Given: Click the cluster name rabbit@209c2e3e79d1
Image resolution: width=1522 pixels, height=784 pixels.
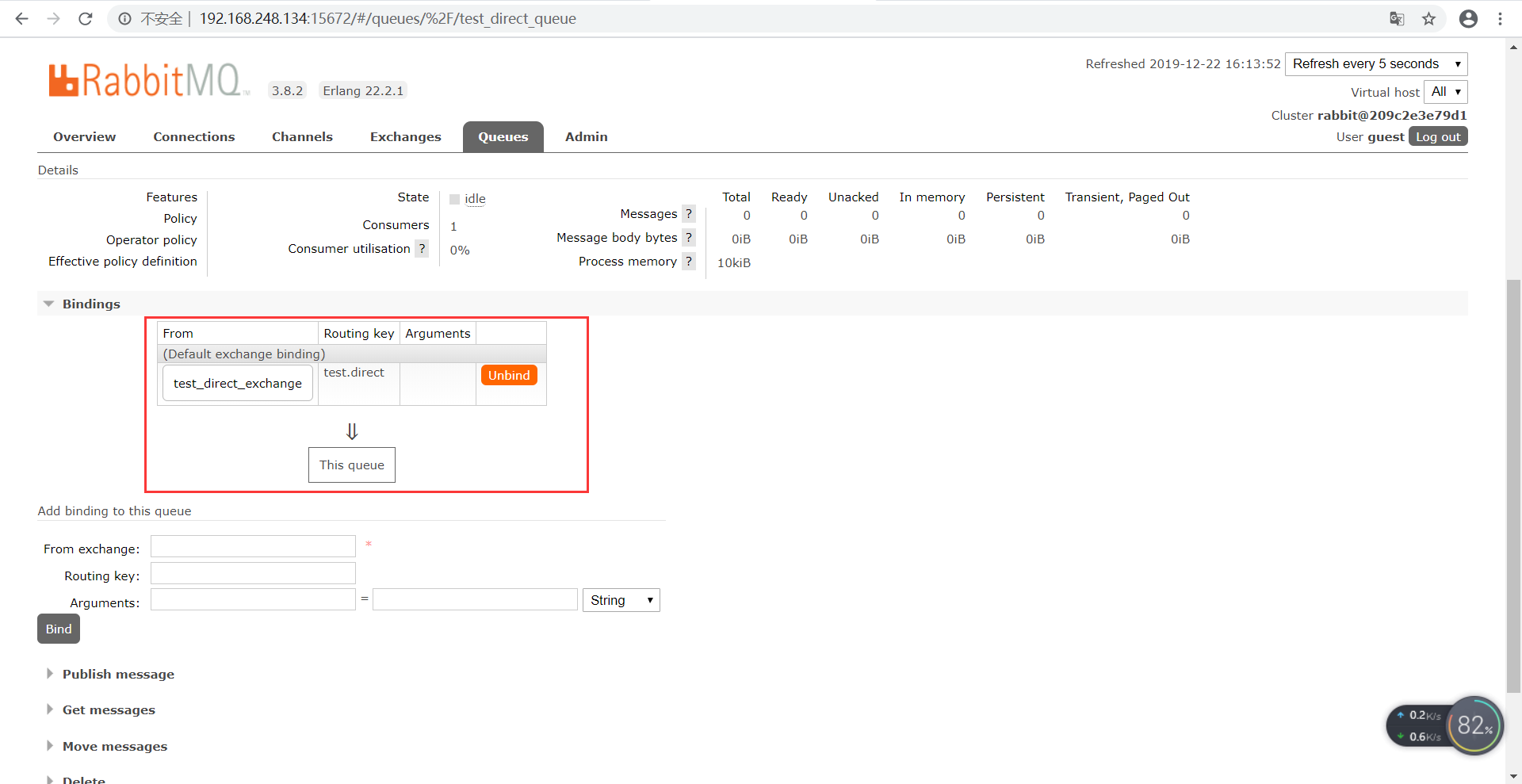Looking at the screenshot, I should (x=1392, y=115).
